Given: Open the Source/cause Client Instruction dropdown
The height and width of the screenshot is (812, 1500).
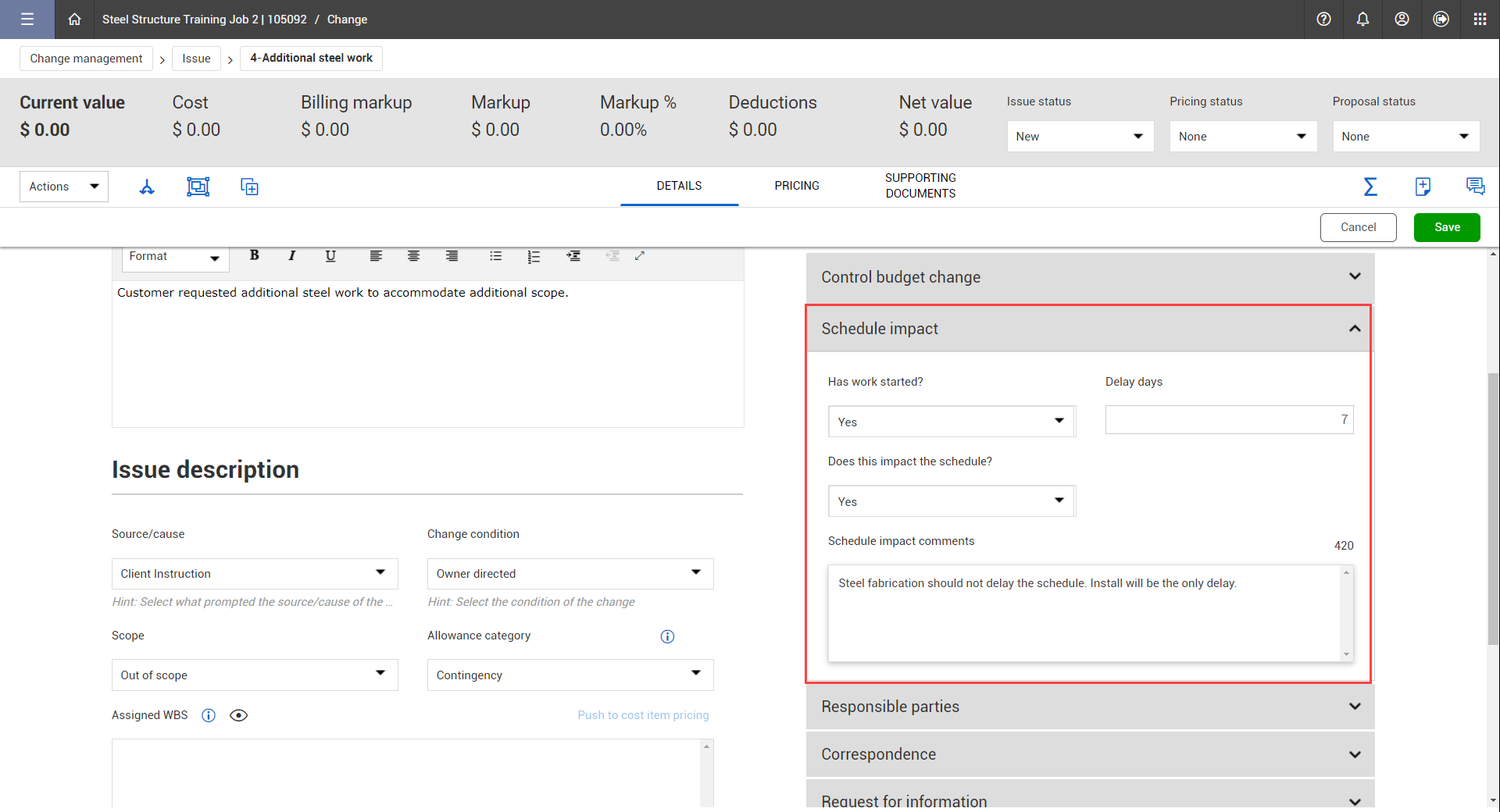Looking at the screenshot, I should click(x=255, y=574).
